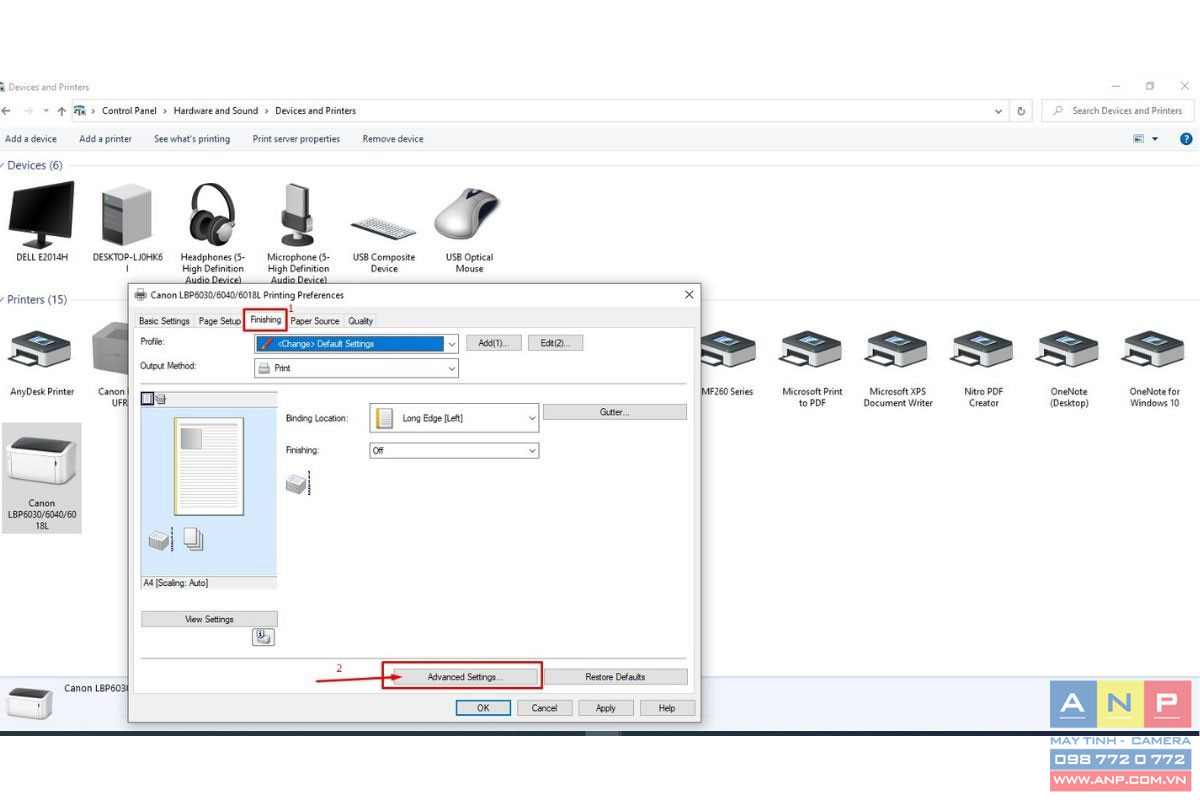This screenshot has height=800, width=1200.
Task: Select the AnyDesk Printer
Action: click(x=41, y=362)
